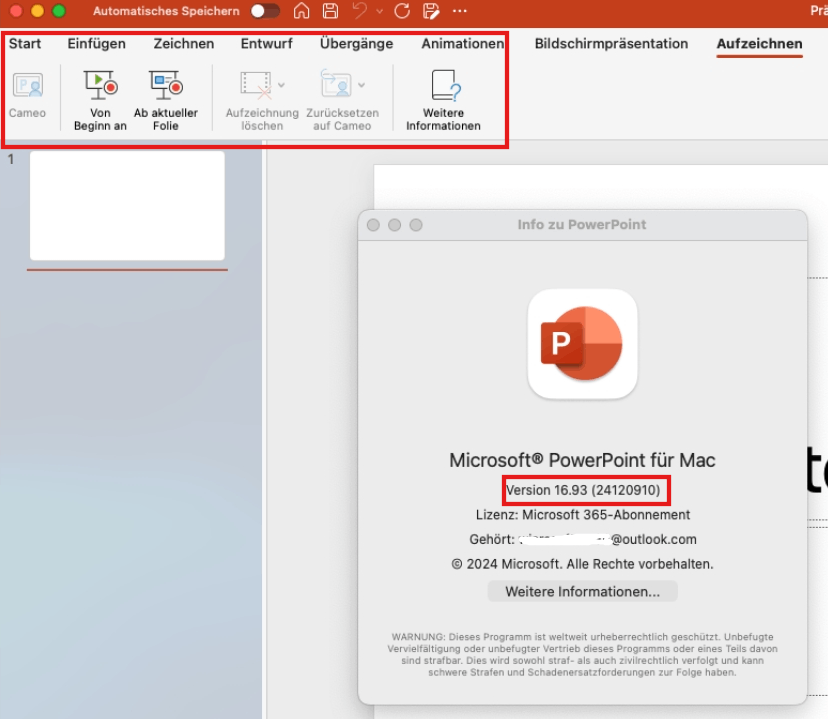This screenshot has height=719, width=828.
Task: Expand the Aufzeichnung löschen dropdown arrow
Action: [281, 85]
